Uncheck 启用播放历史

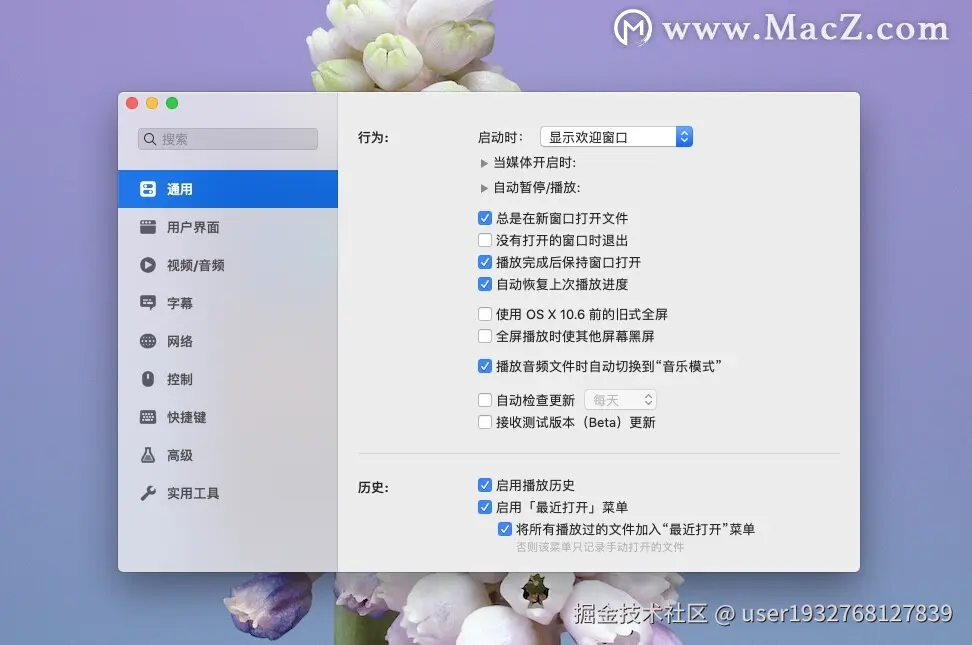click(x=485, y=485)
